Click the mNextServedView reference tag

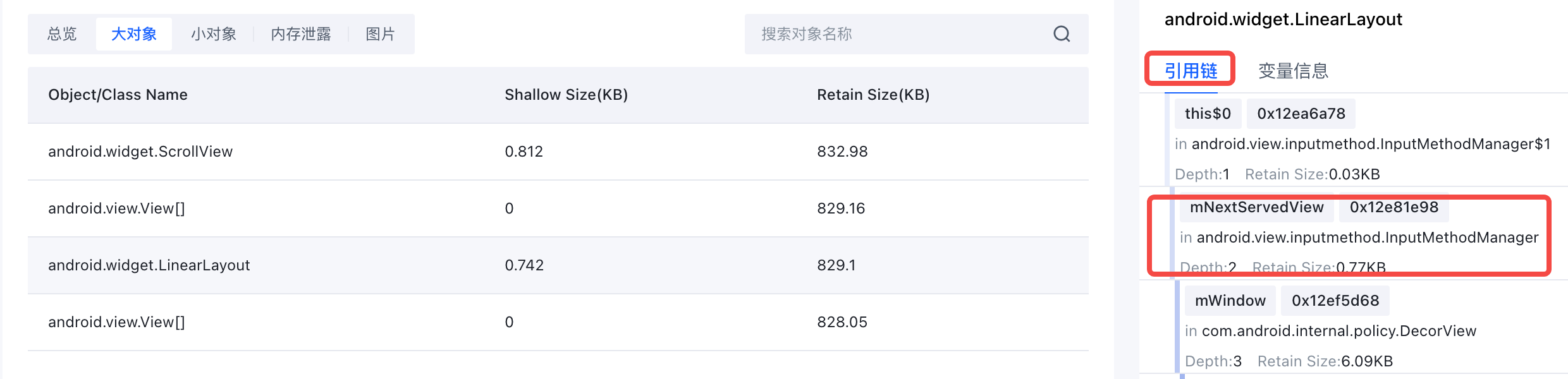[1257, 207]
